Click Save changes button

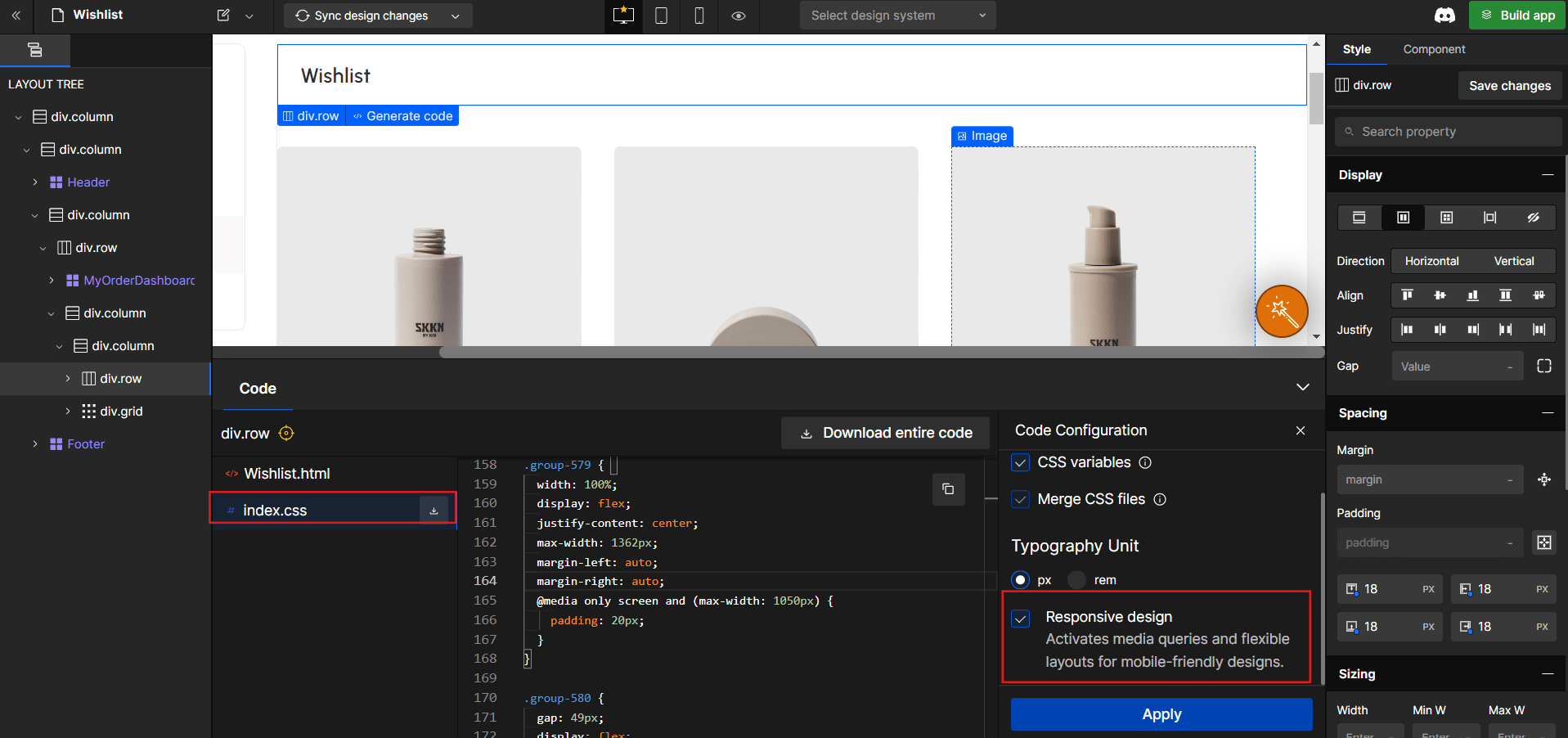coord(1510,86)
